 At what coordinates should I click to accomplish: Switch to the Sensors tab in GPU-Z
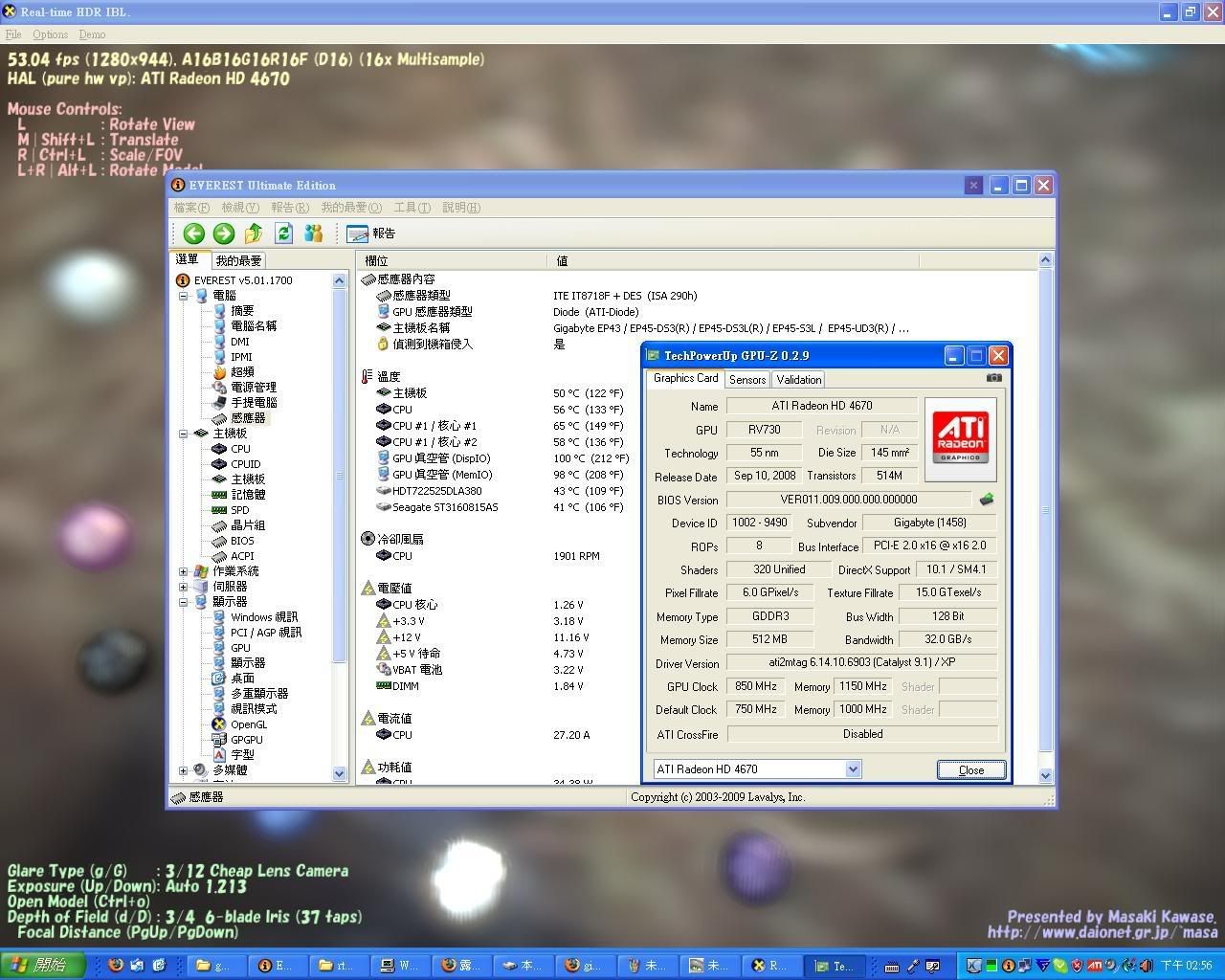click(747, 379)
